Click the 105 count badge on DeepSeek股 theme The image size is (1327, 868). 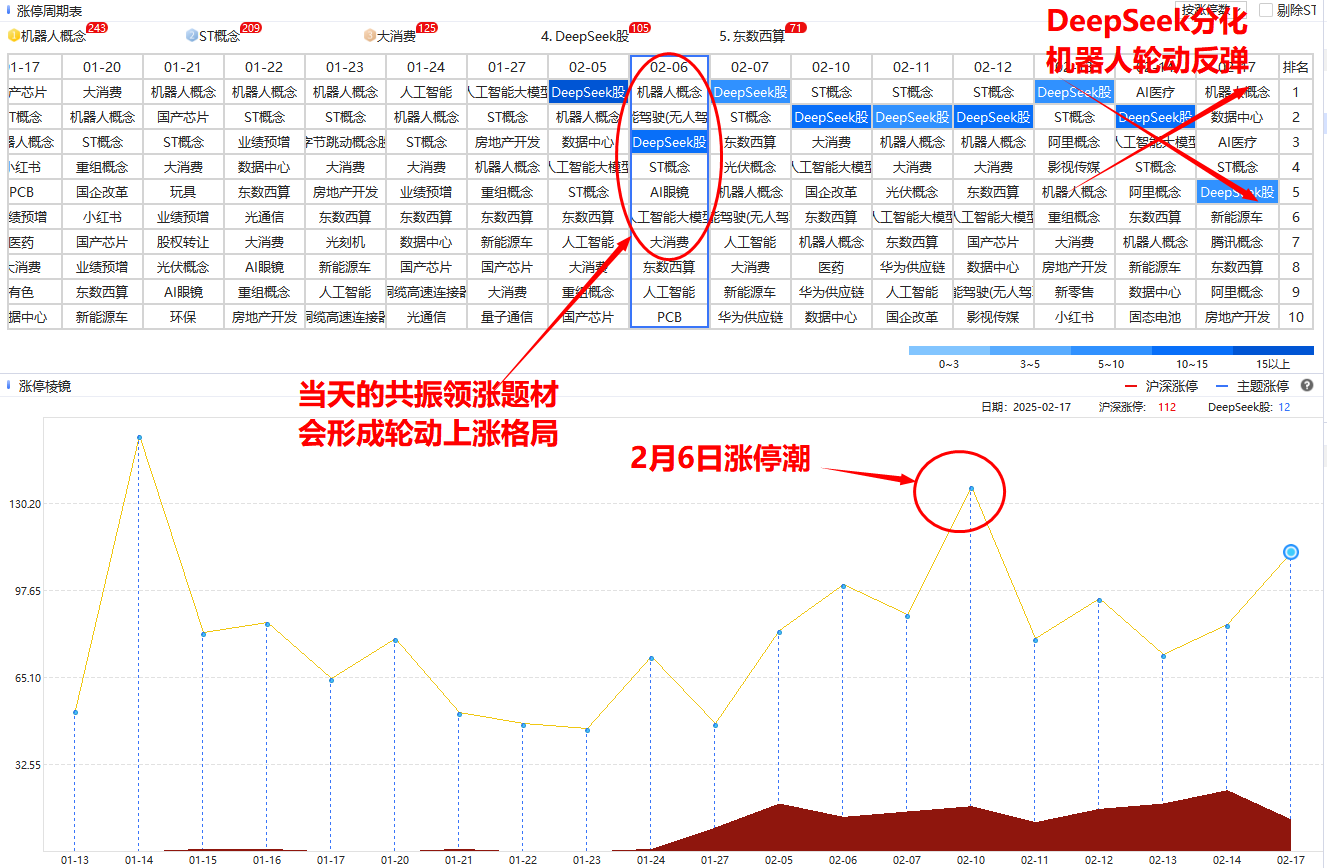click(640, 28)
